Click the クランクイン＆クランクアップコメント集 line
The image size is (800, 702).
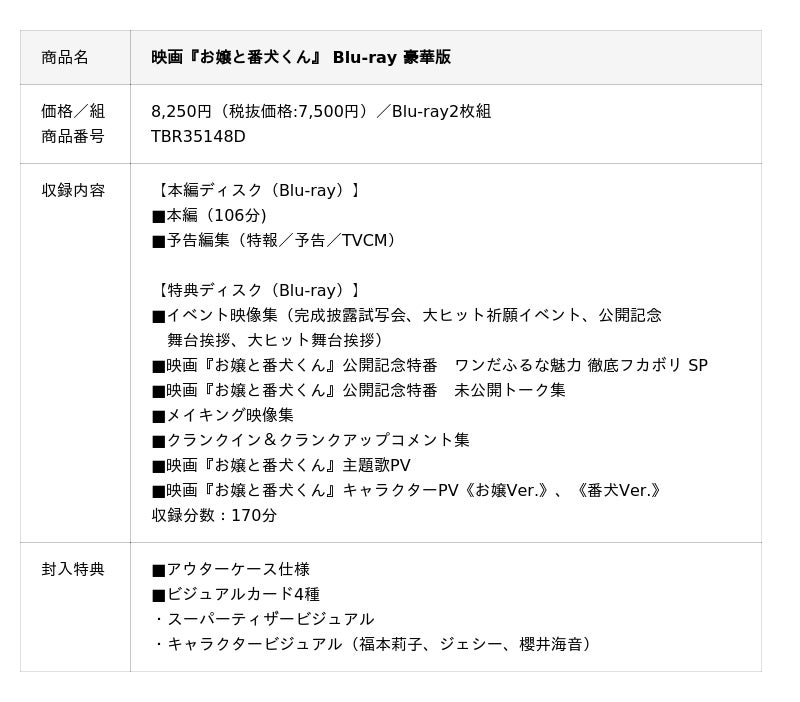click(x=310, y=440)
